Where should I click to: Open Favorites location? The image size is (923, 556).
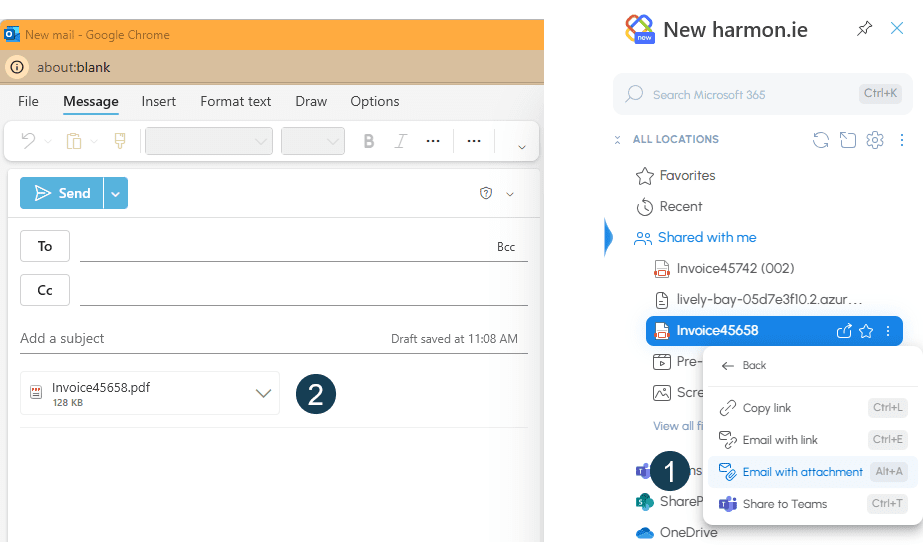(x=675, y=175)
